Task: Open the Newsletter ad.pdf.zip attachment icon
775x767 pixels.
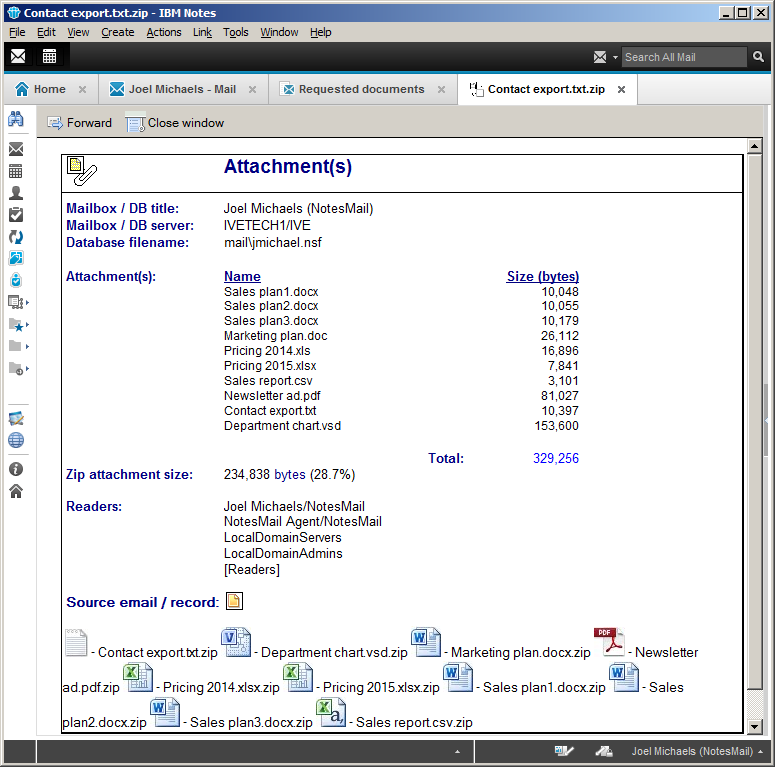Action: [608, 643]
